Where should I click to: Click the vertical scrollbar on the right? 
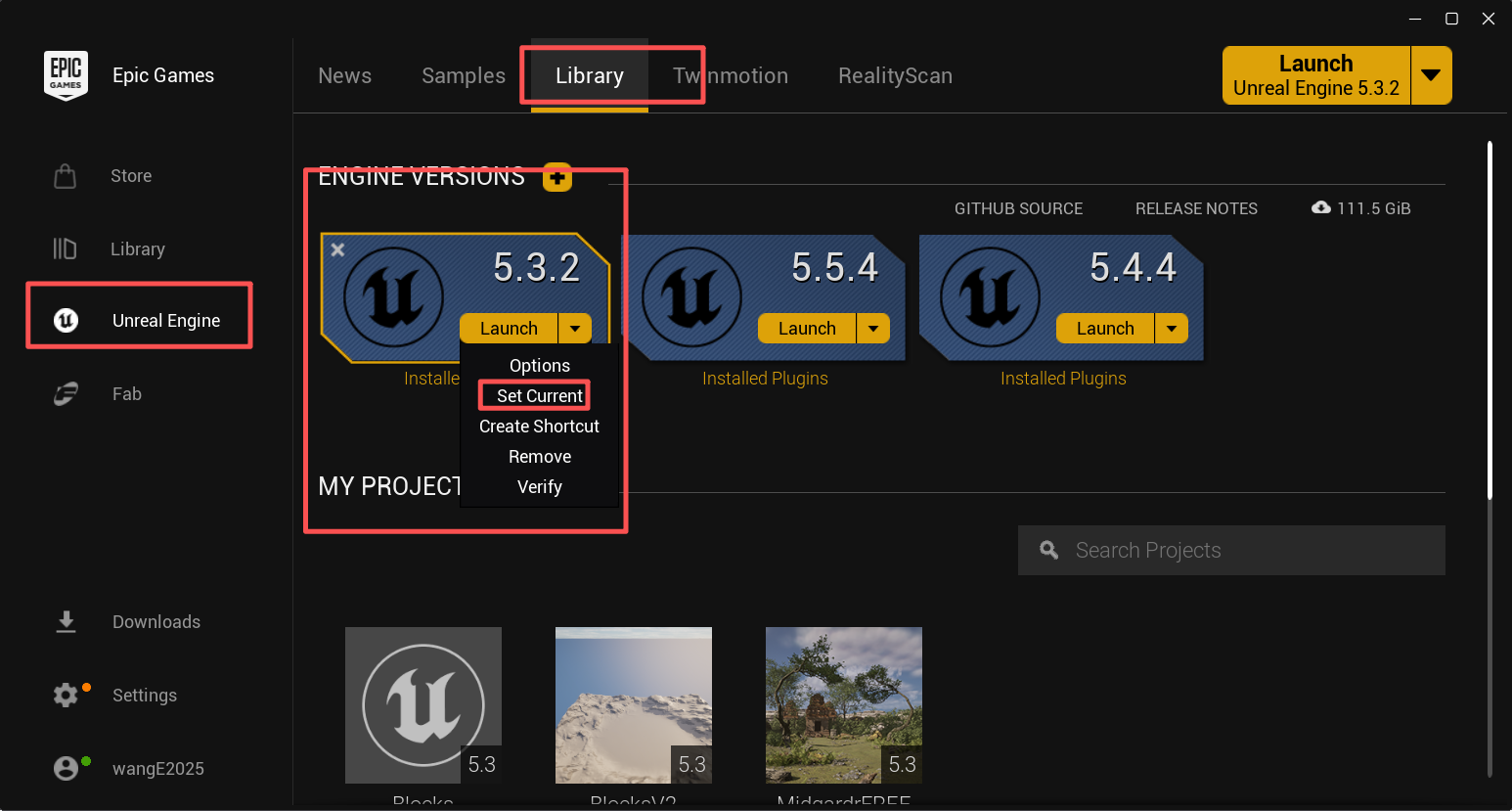1490,321
